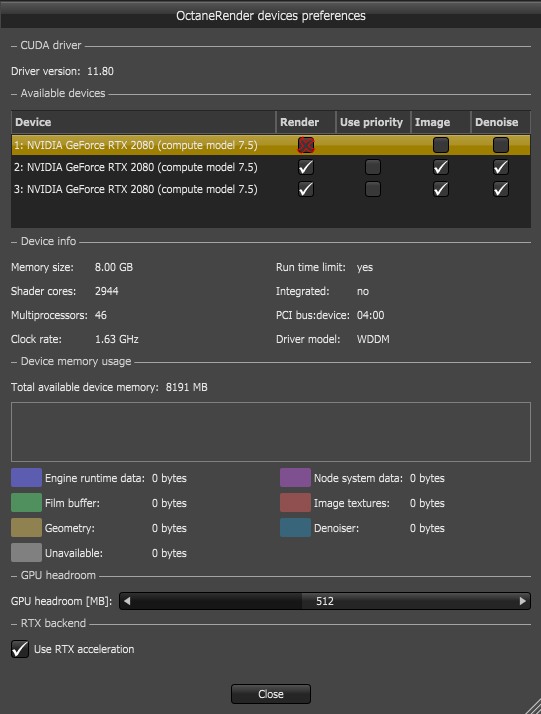Click the Shader cores value 2944
541x714 pixels.
click(x=107, y=291)
